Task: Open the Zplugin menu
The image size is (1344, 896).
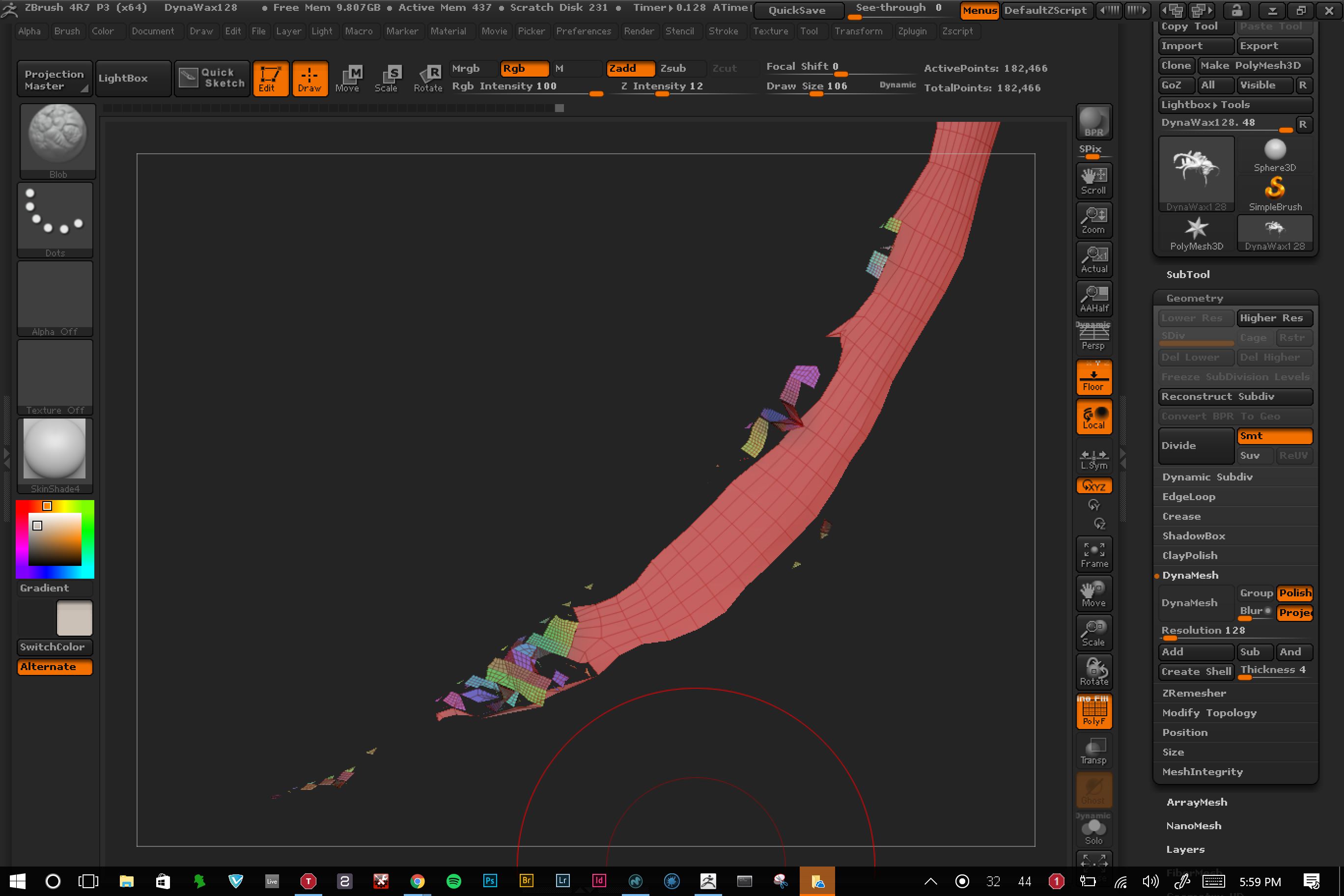Action: point(912,31)
